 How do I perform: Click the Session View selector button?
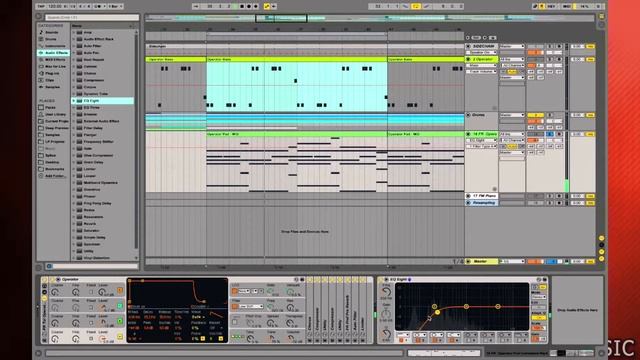point(602,24)
